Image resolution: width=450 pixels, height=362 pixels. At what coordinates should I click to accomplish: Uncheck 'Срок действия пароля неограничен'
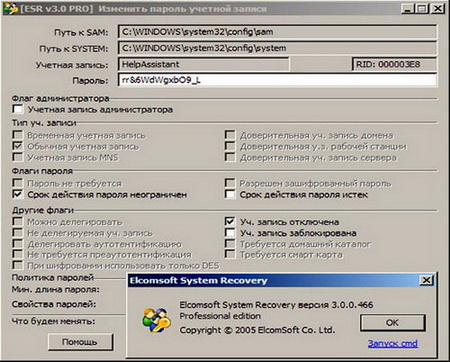click(x=18, y=194)
